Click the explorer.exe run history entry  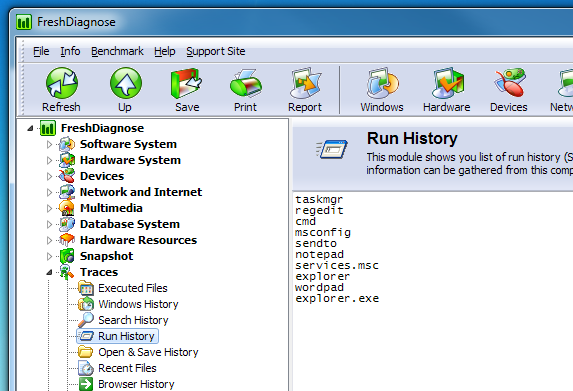(x=337, y=298)
